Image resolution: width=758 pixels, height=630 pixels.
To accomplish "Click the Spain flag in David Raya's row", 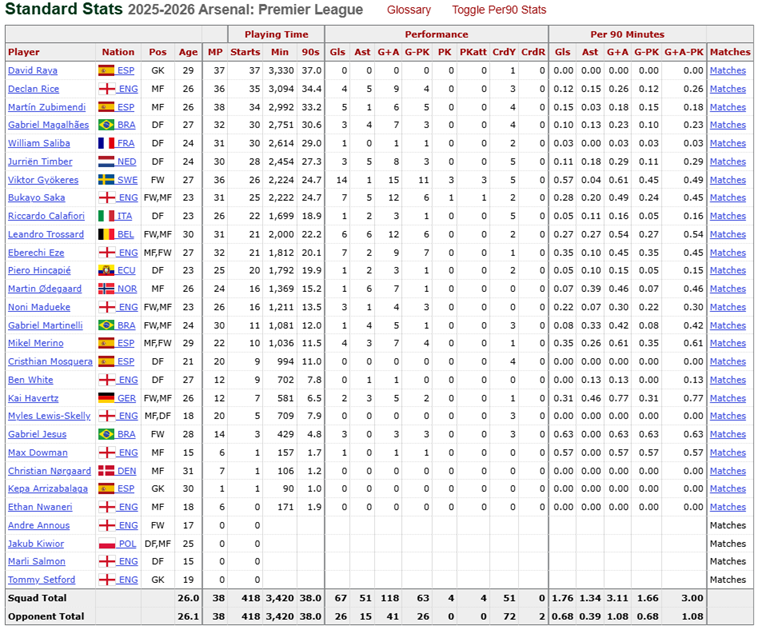I will 106,71.
